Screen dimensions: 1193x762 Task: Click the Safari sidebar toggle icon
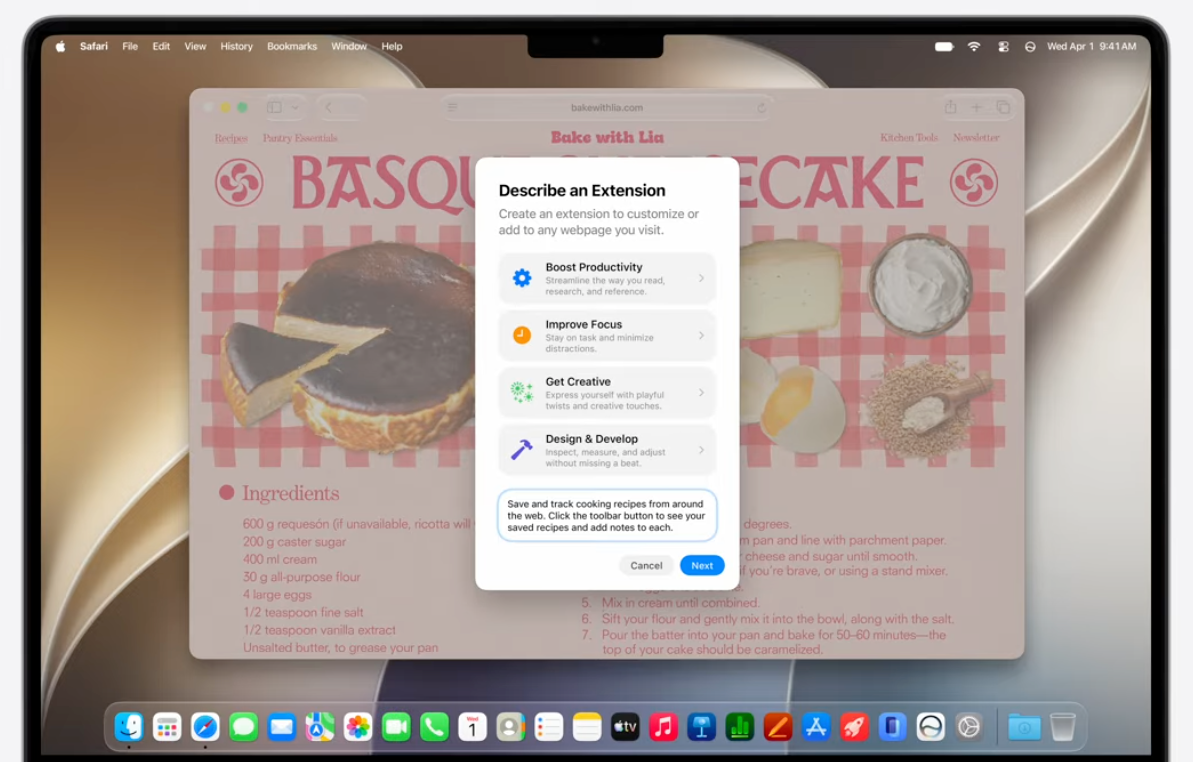(275, 108)
